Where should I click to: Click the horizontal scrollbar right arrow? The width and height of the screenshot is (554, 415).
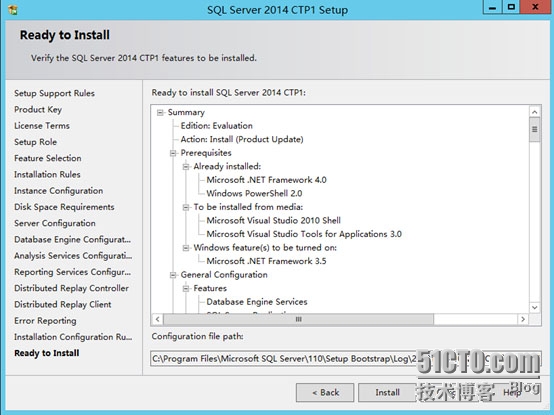point(523,320)
